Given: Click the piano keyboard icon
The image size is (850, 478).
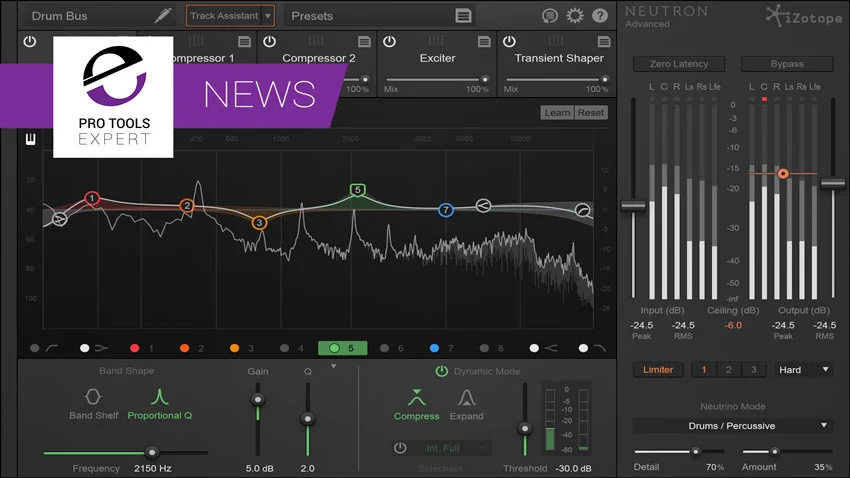Looking at the screenshot, I should coord(30,139).
